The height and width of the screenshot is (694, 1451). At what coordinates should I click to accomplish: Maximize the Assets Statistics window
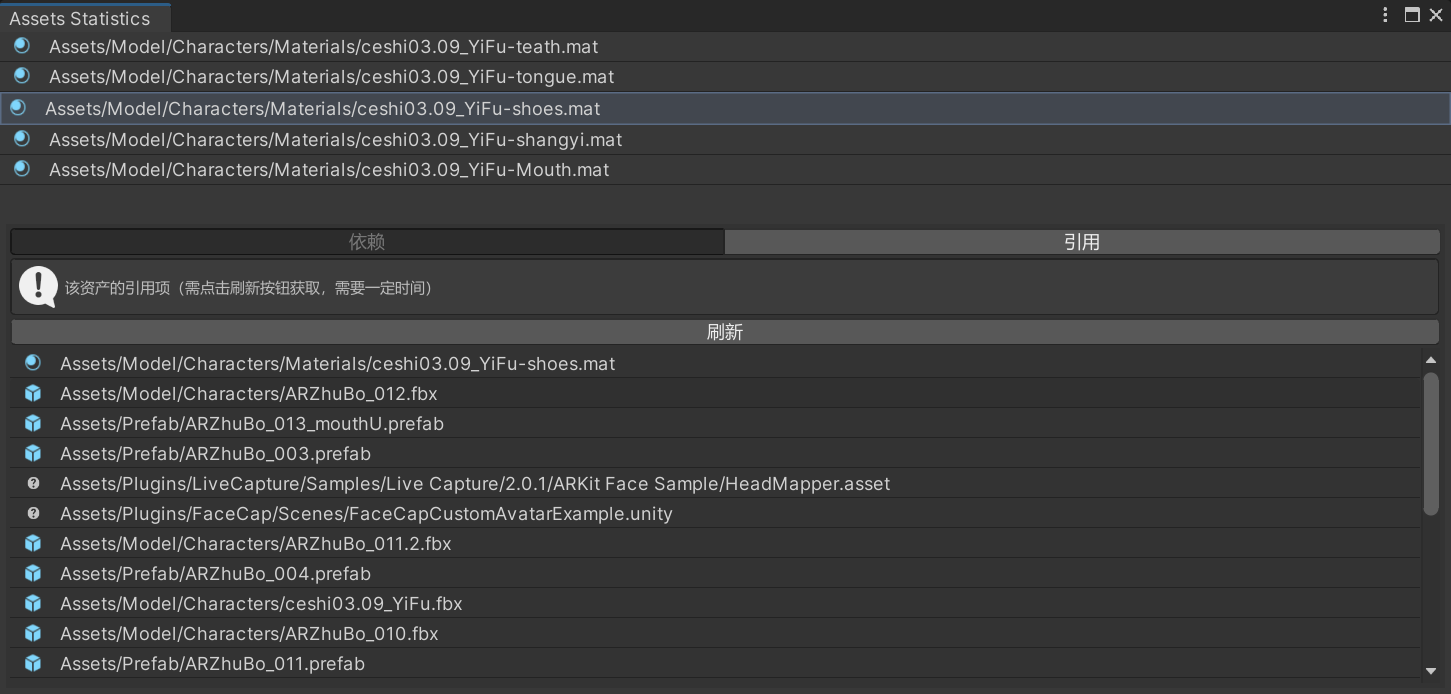[1412, 15]
